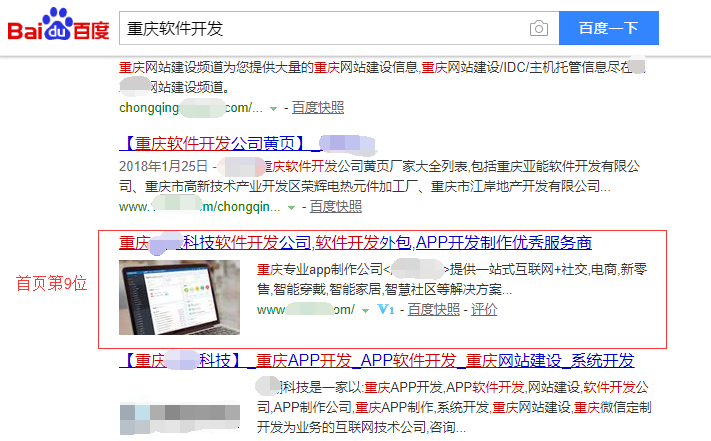
Task: Expand dropdown arrow next to chongqing URL
Action: [x=273, y=109]
